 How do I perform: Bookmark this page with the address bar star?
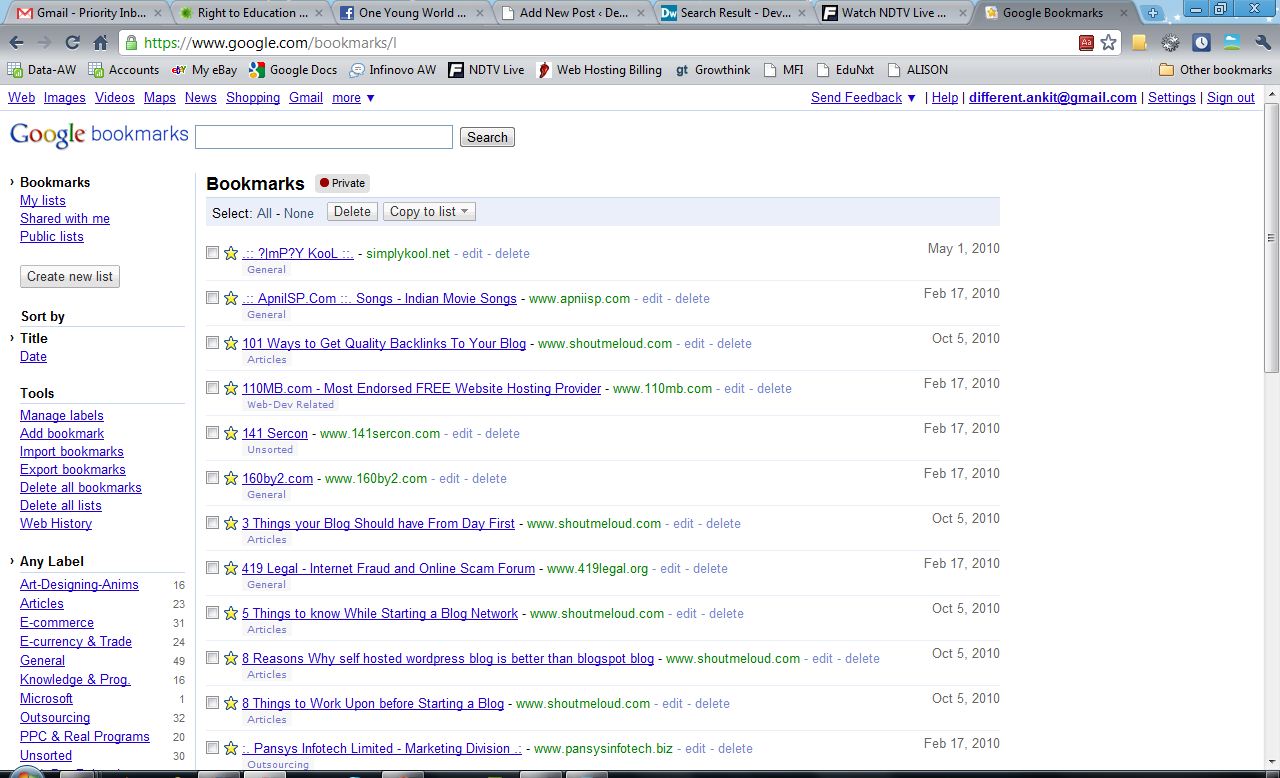(1108, 43)
